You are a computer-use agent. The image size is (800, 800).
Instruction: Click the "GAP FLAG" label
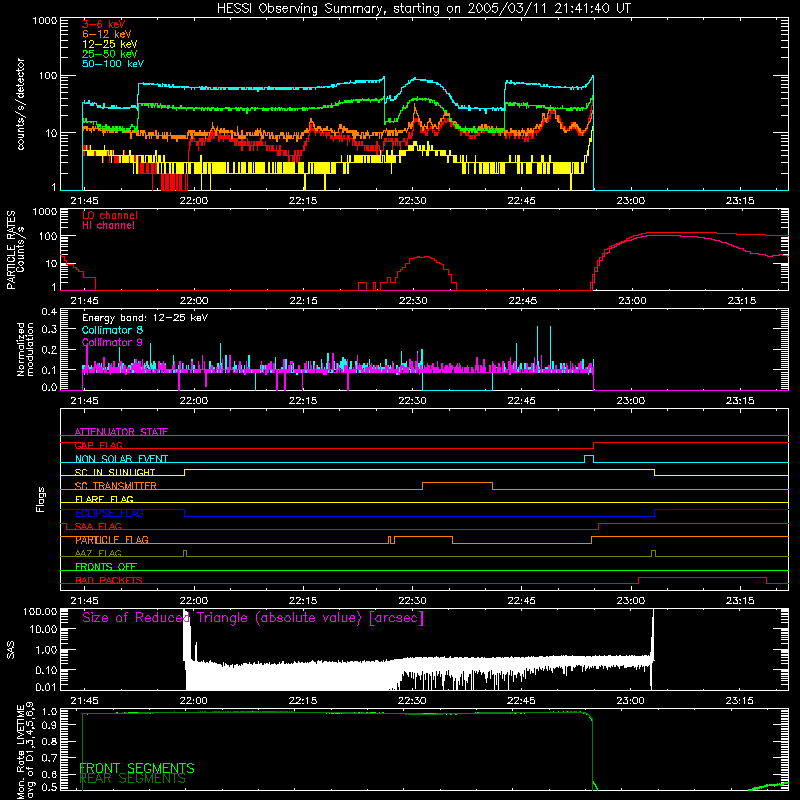click(98, 445)
